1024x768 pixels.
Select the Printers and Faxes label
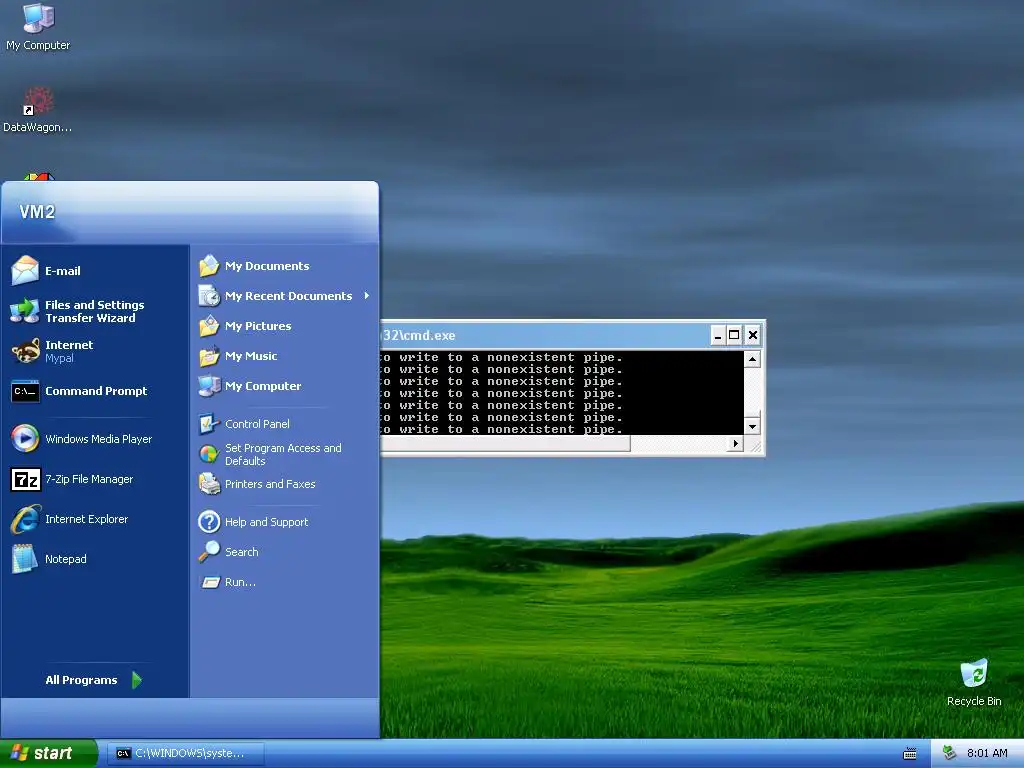tap(270, 484)
